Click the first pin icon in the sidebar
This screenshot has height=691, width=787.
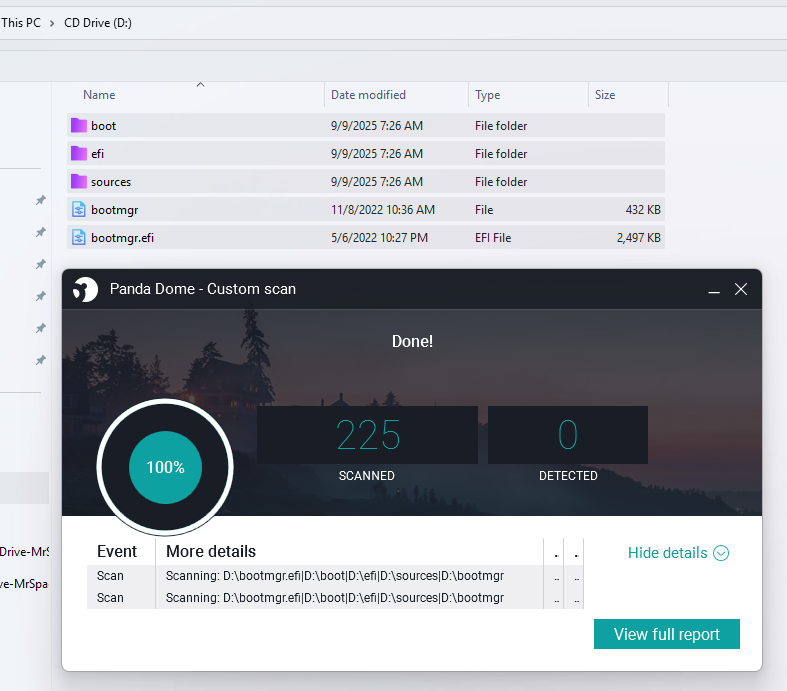tap(41, 200)
